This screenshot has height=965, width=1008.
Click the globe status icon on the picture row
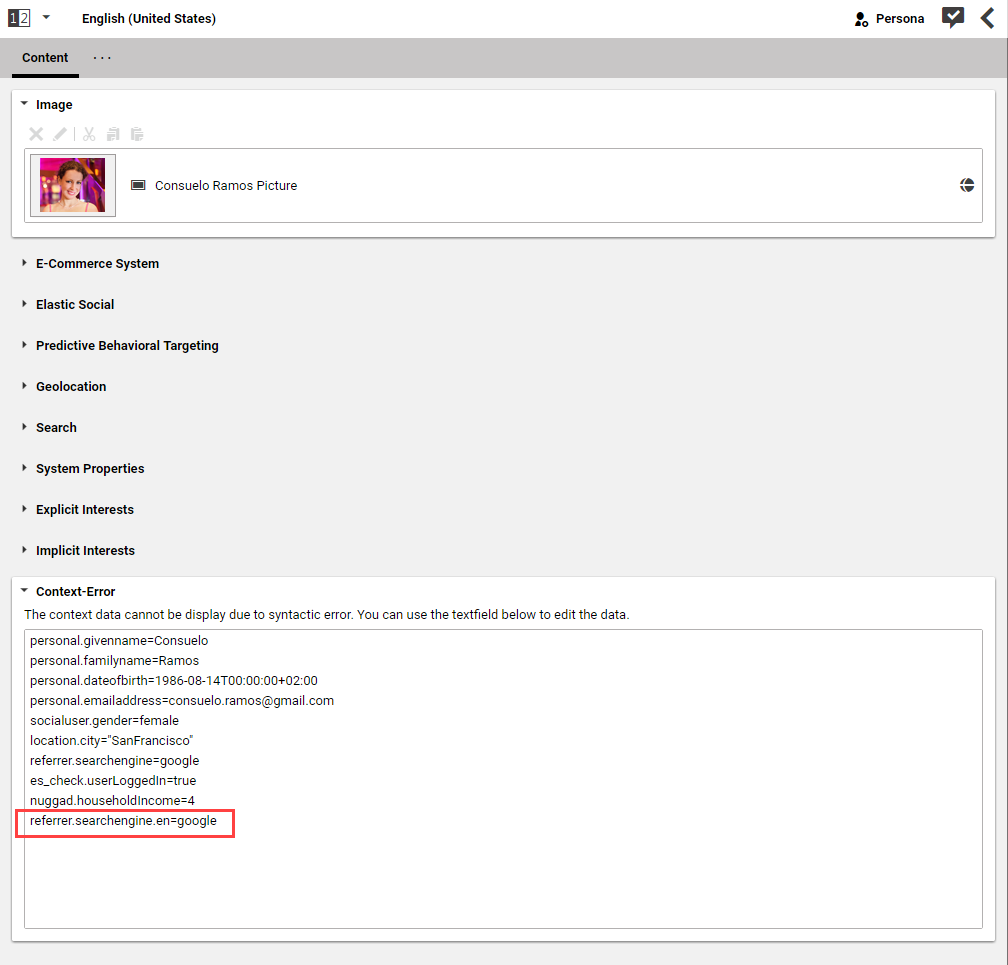click(x=967, y=185)
